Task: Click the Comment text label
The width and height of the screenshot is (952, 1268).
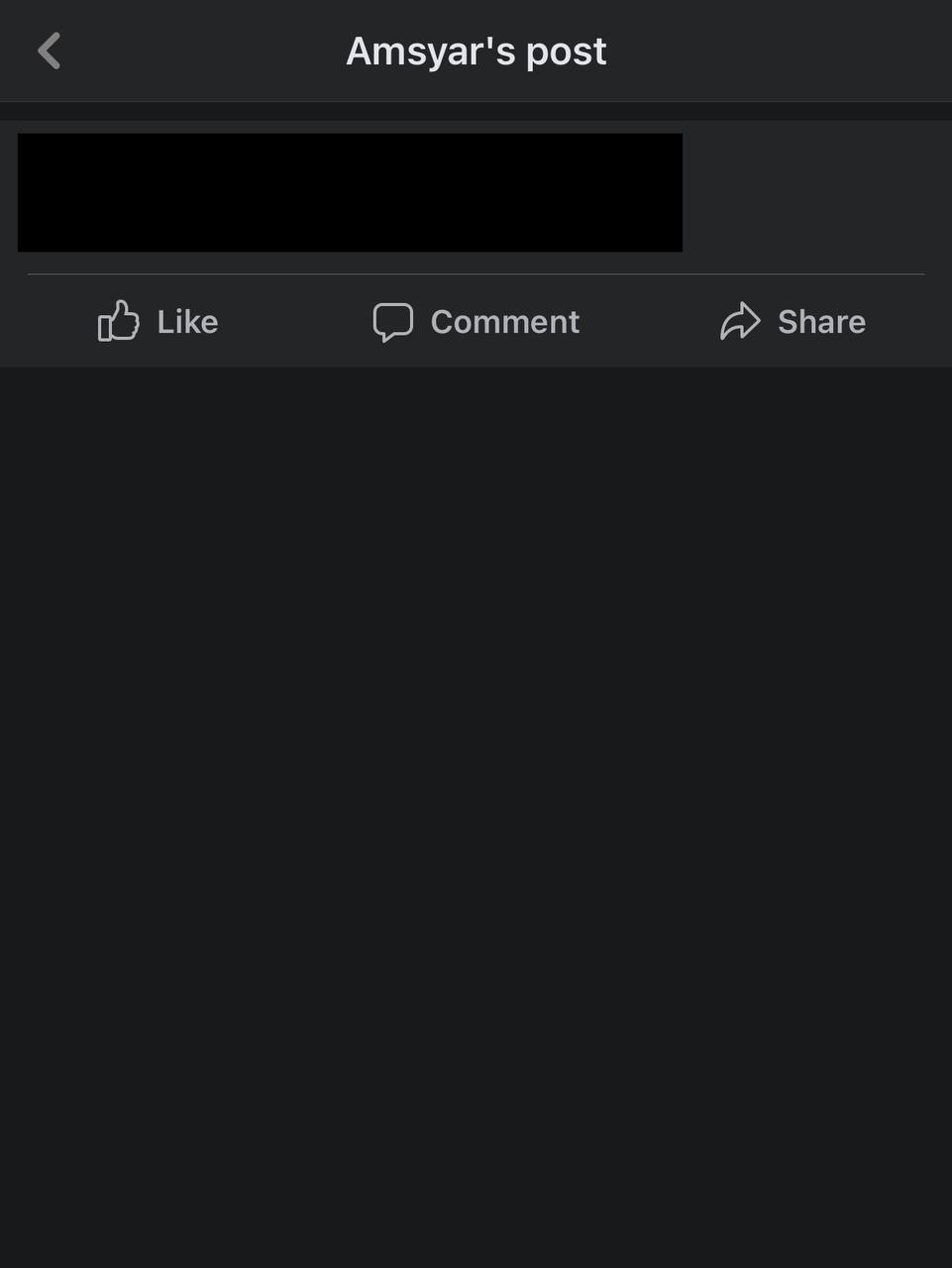Action: pos(504,322)
